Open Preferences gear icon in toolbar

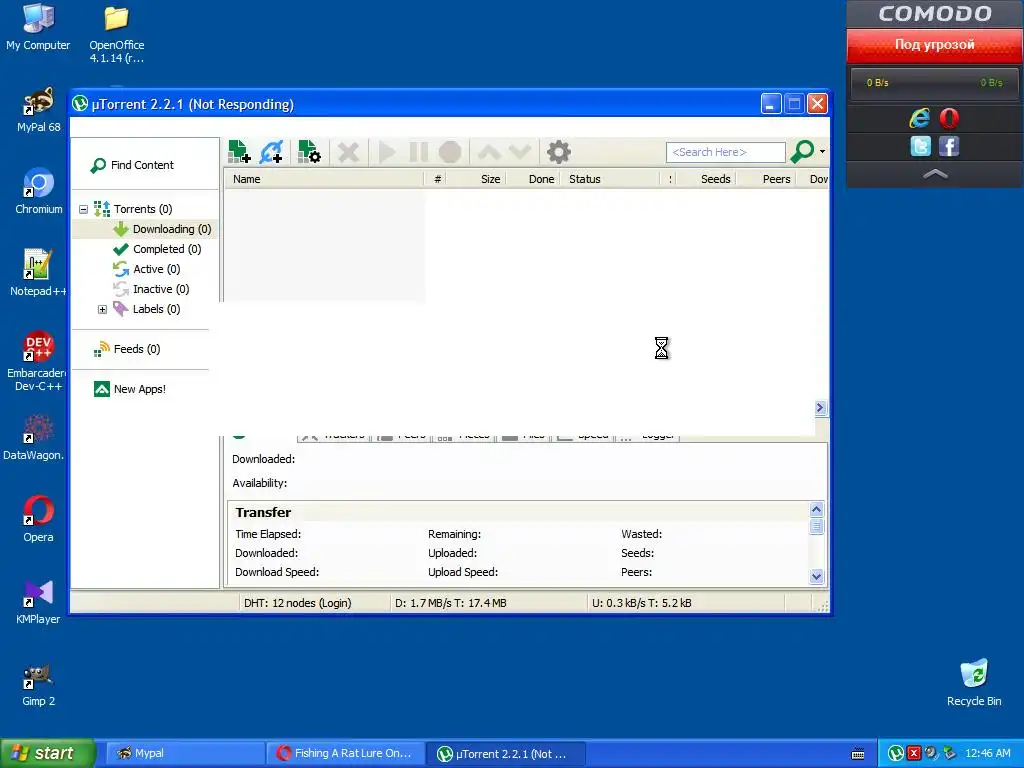[558, 152]
